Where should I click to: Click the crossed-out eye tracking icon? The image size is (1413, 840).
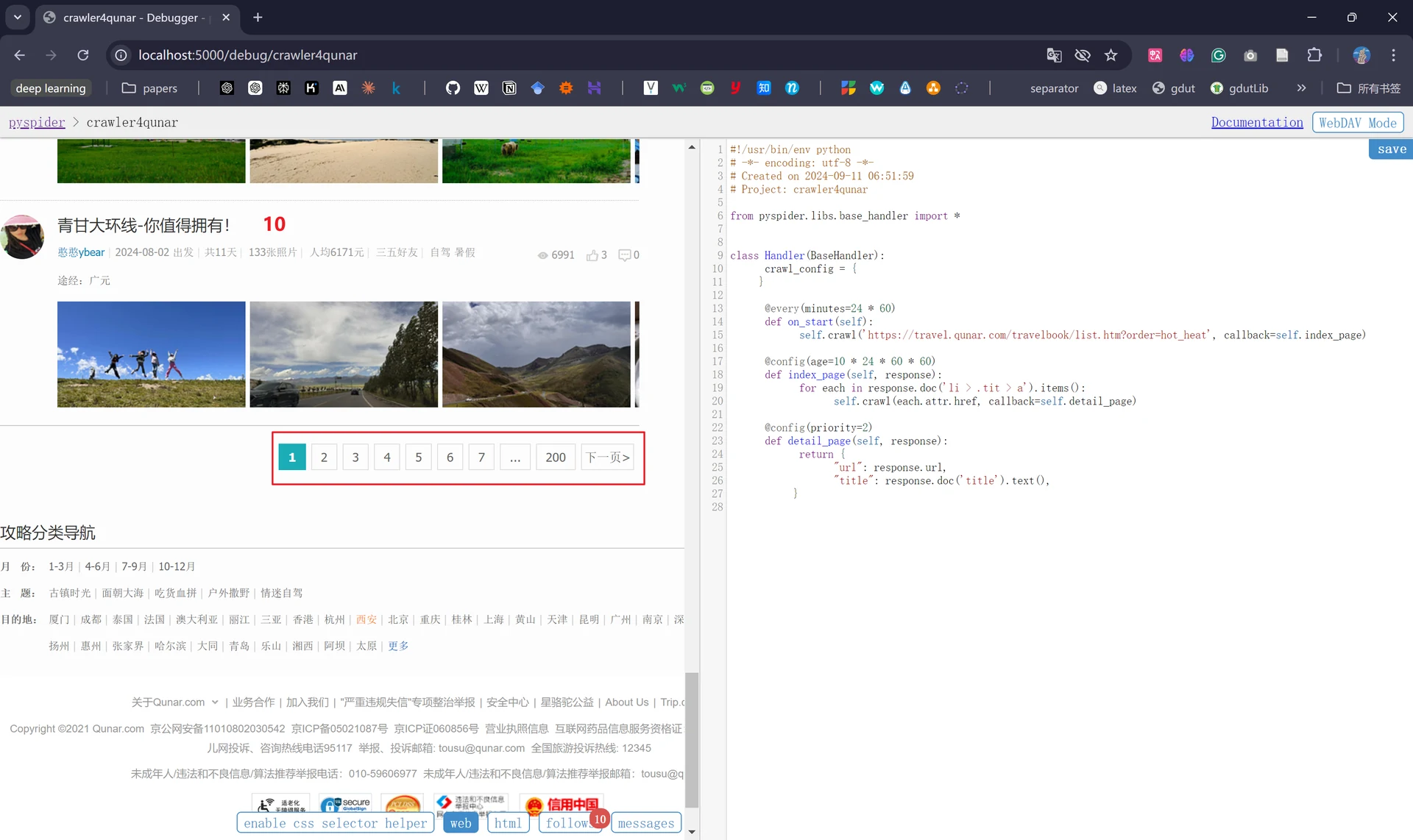click(x=1082, y=55)
